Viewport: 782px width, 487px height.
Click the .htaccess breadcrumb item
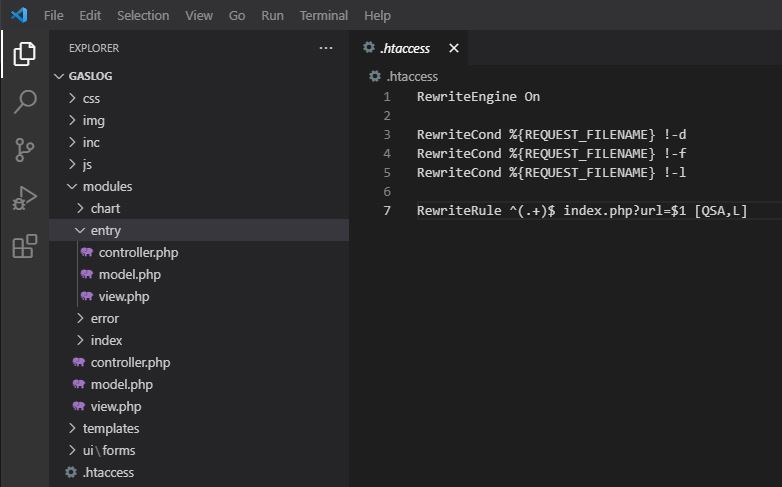coord(411,76)
